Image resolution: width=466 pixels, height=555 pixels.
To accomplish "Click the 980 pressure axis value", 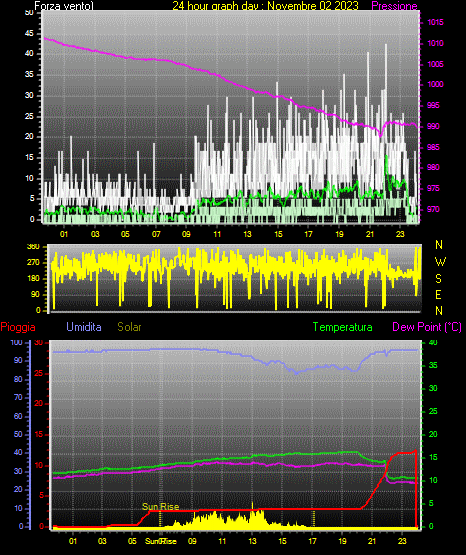I will click(433, 167).
